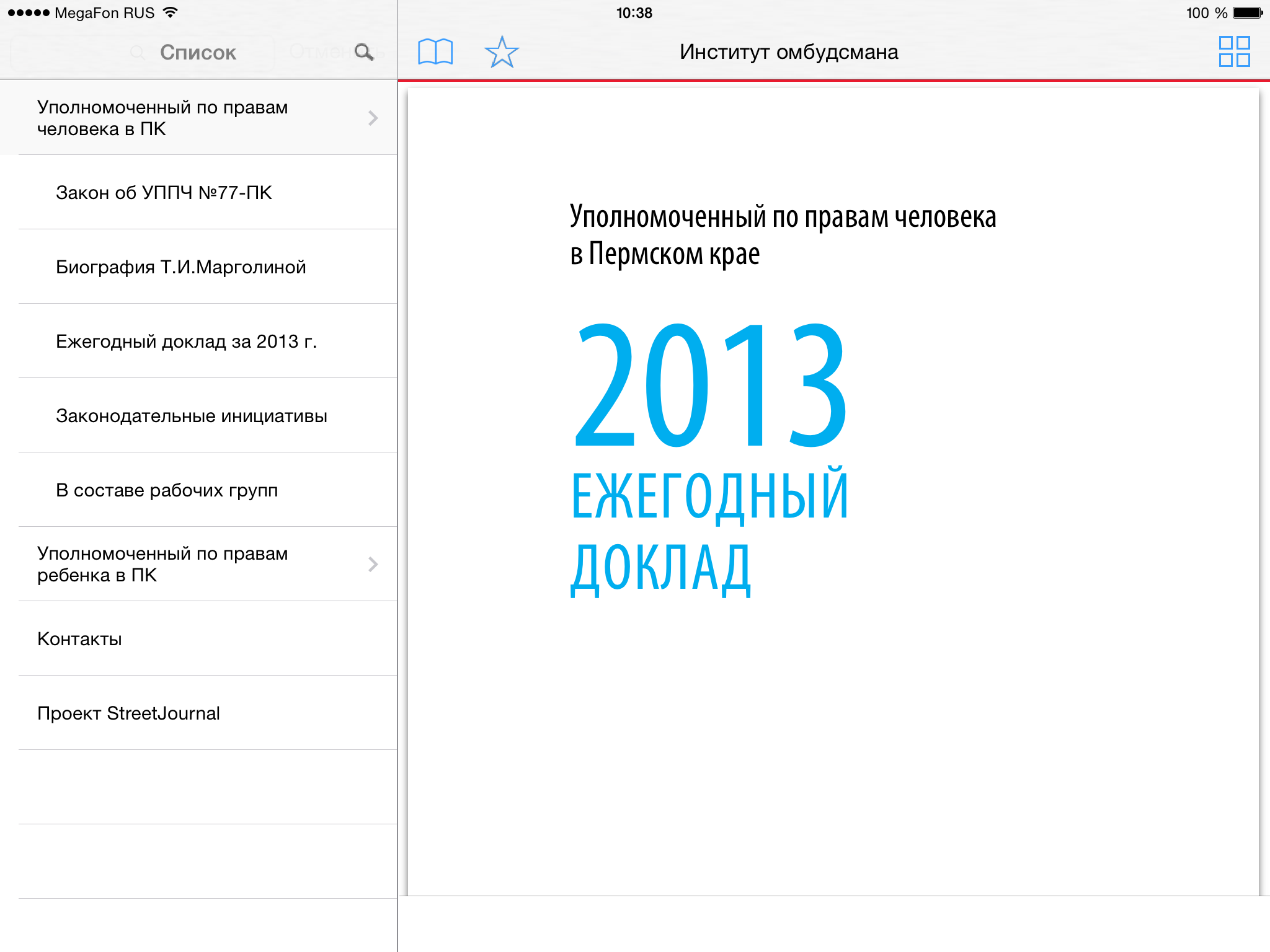Screen dimensions: 1270x952
Task: Open the book reading icon
Action: tap(435, 52)
